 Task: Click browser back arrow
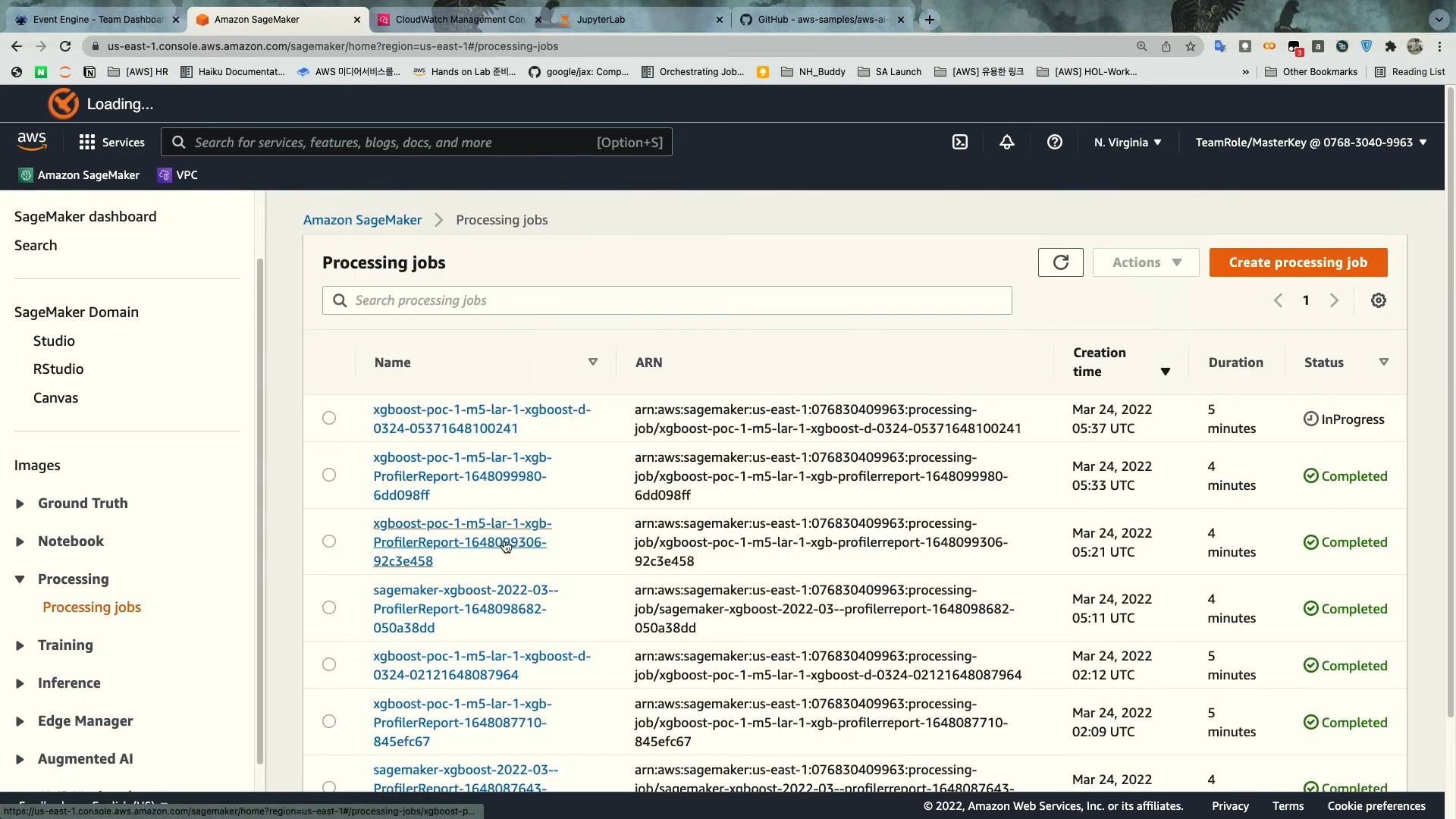pyautogui.click(x=17, y=46)
